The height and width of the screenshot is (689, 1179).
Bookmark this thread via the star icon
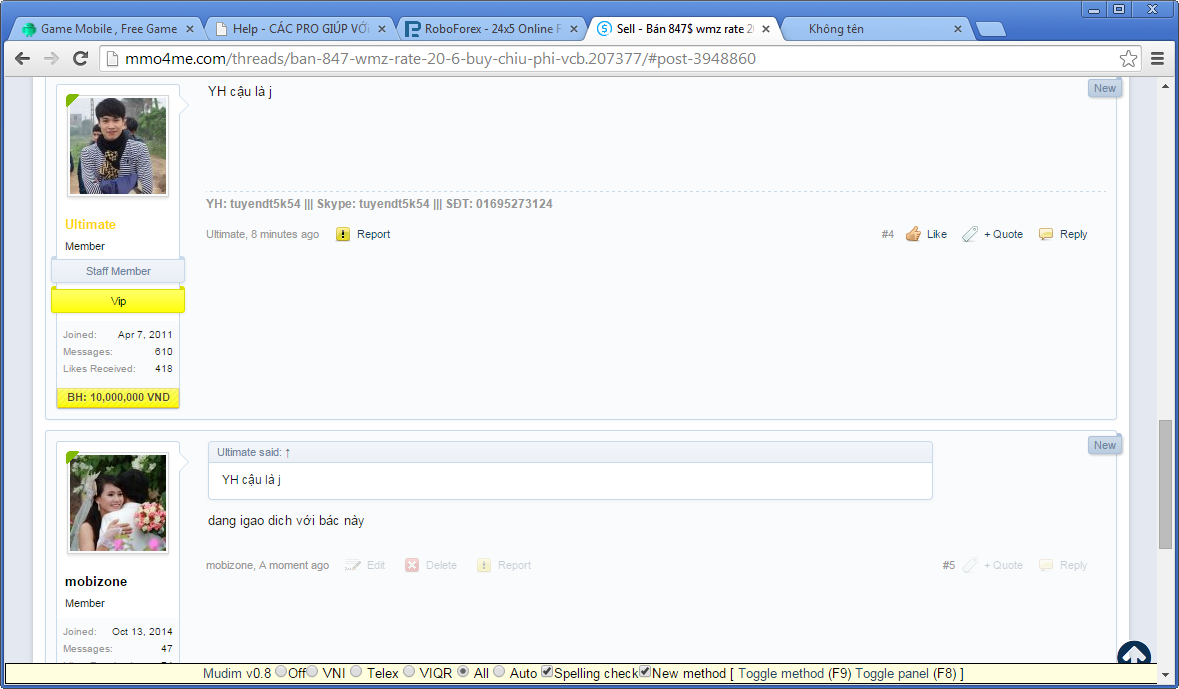(1127, 59)
